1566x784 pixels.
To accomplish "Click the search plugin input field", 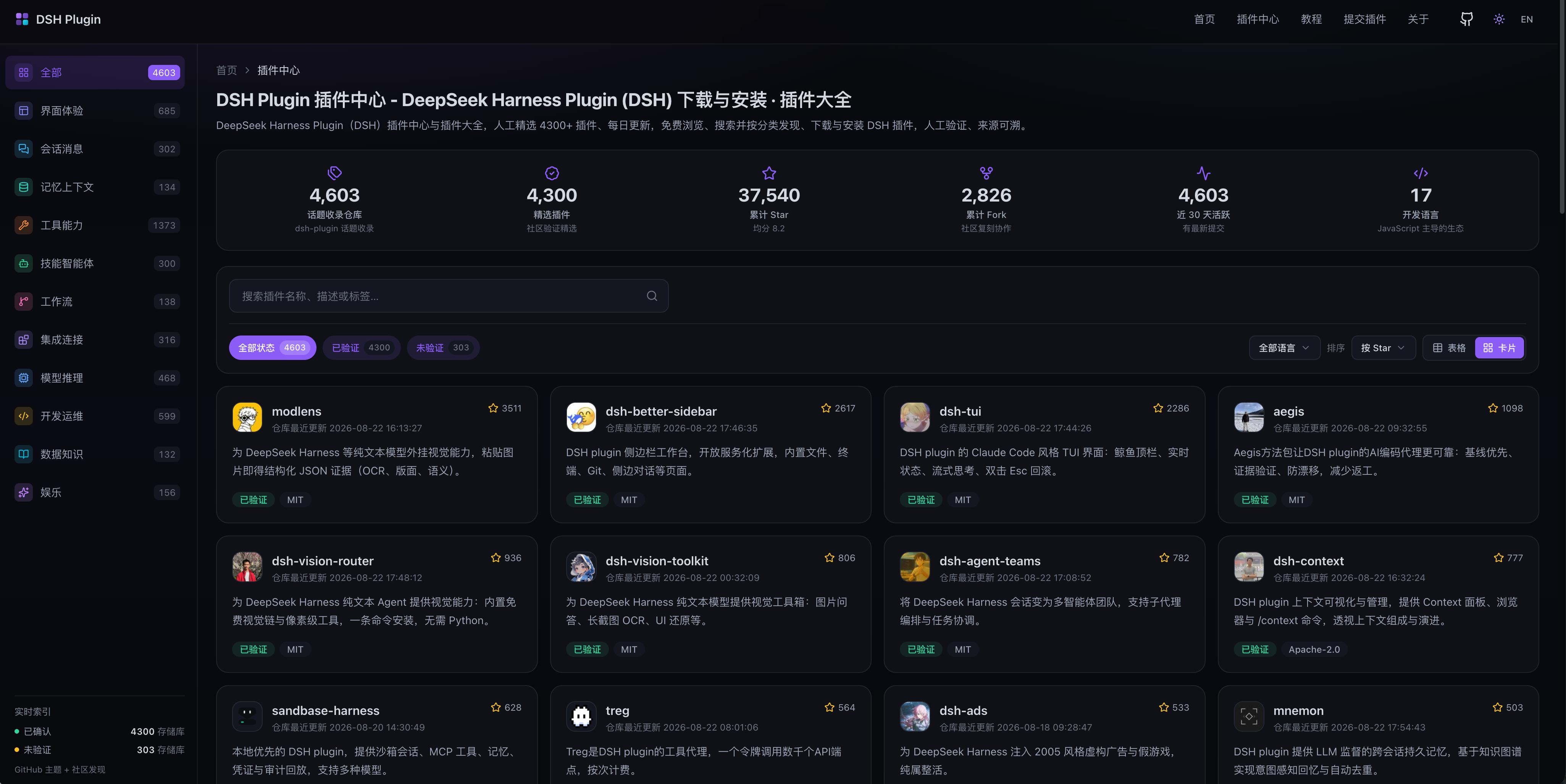I will (449, 296).
